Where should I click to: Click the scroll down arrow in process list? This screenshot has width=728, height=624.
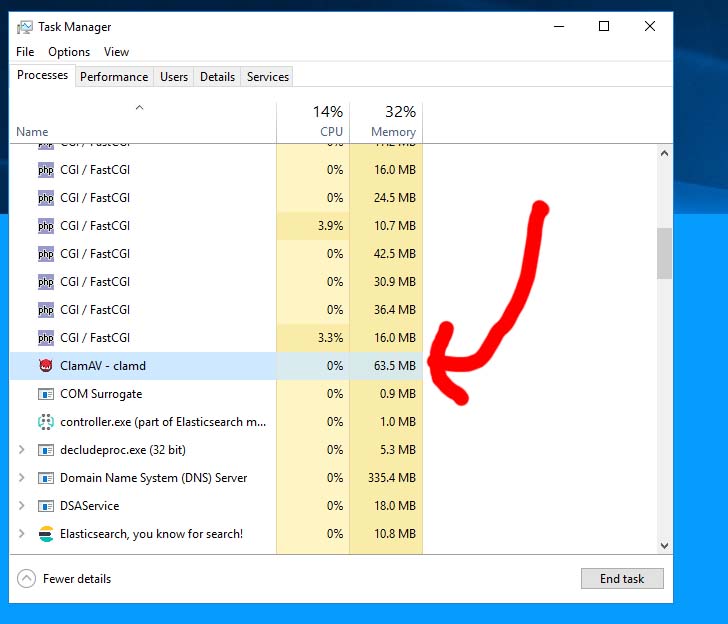664,546
